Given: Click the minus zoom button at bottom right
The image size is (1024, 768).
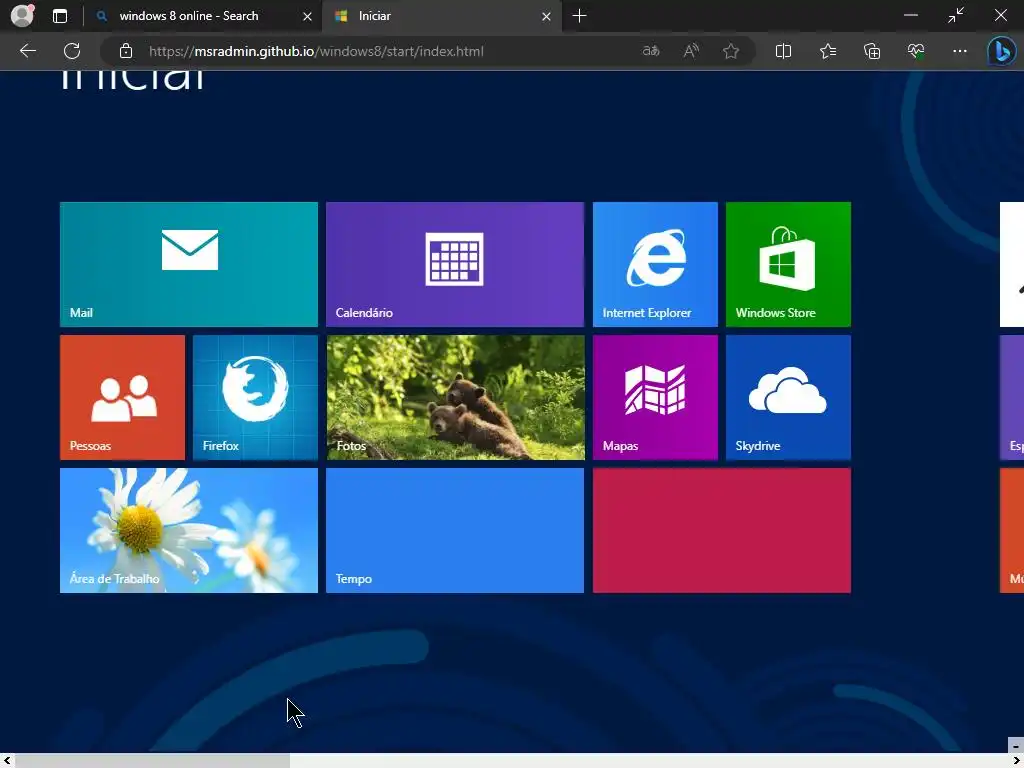Looking at the screenshot, I should 1016,746.
